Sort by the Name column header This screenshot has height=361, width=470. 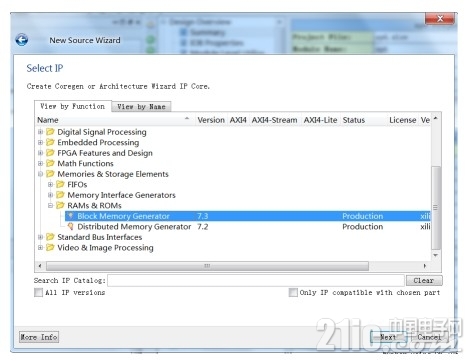(114, 120)
